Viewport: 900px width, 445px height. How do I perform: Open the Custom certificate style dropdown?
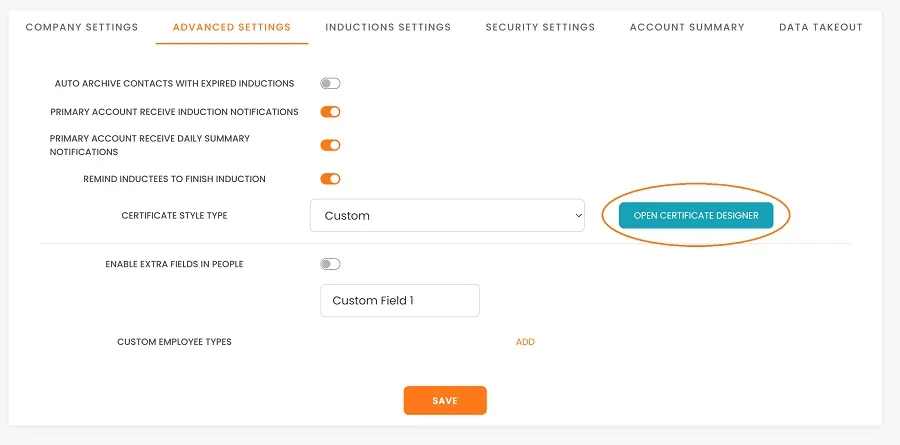point(447,215)
